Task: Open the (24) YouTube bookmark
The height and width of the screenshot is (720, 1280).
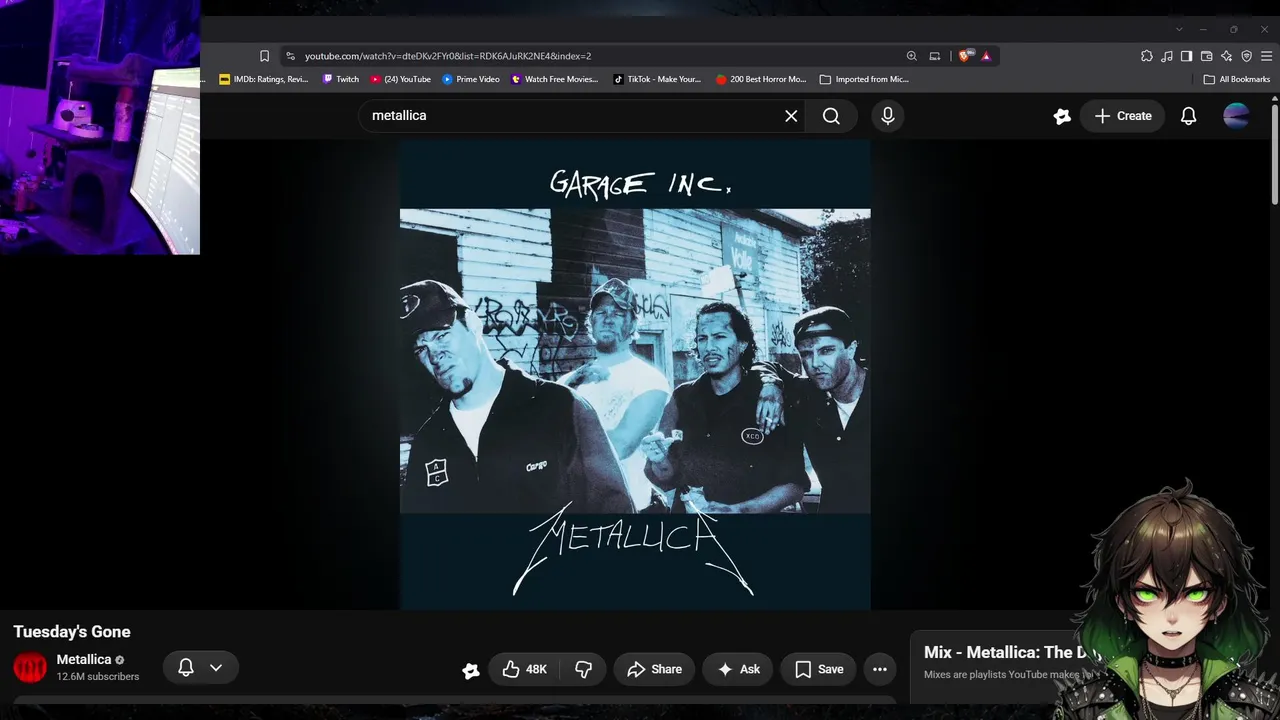Action: (x=401, y=79)
